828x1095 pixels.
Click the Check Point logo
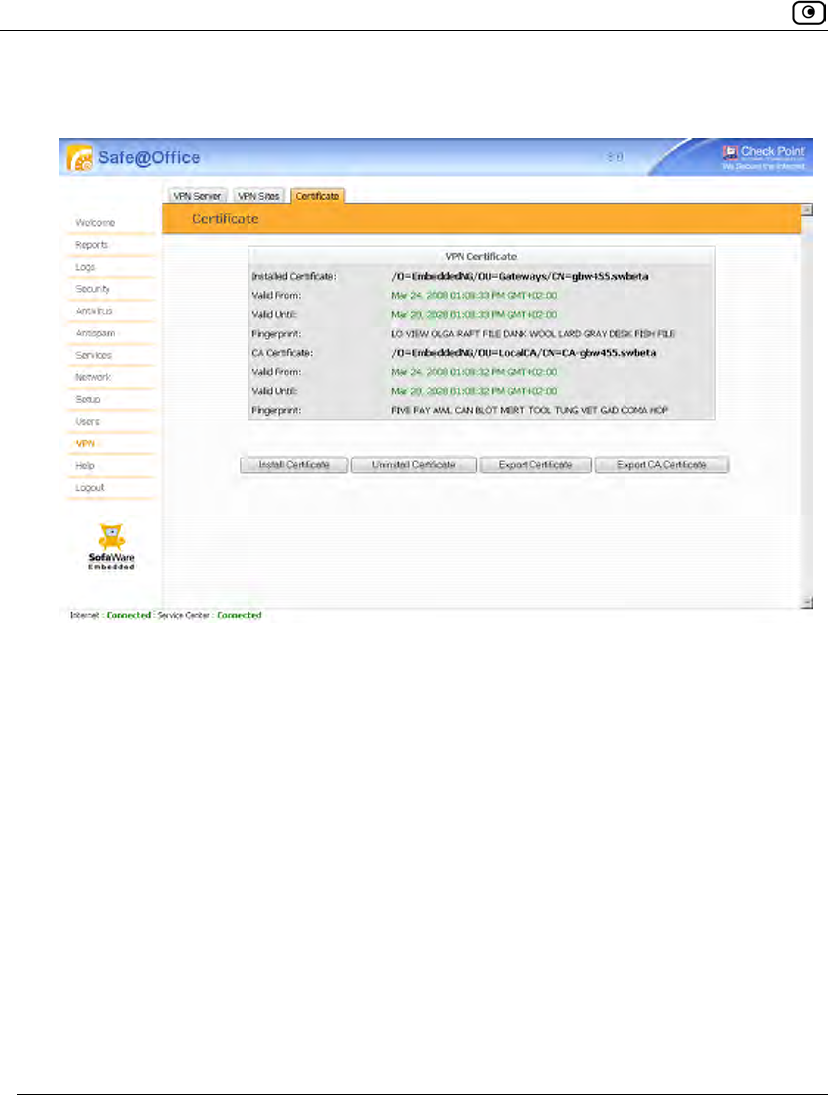[x=763, y=156]
